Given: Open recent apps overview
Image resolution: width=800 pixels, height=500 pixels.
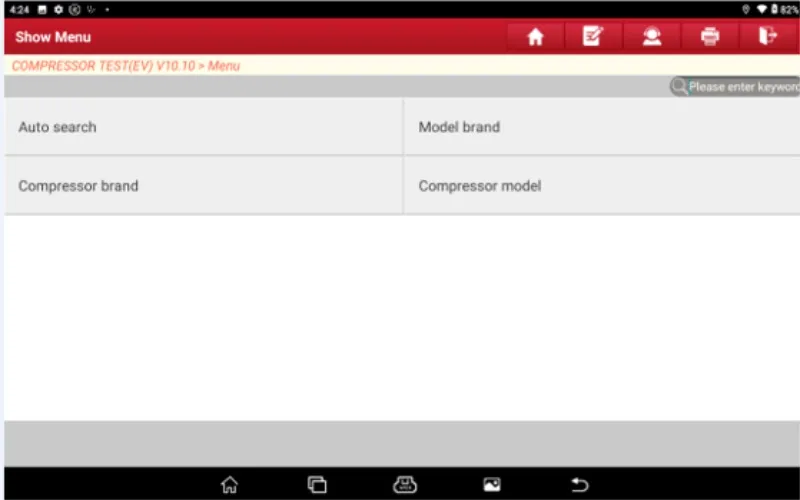Looking at the screenshot, I should pyautogui.click(x=317, y=485).
